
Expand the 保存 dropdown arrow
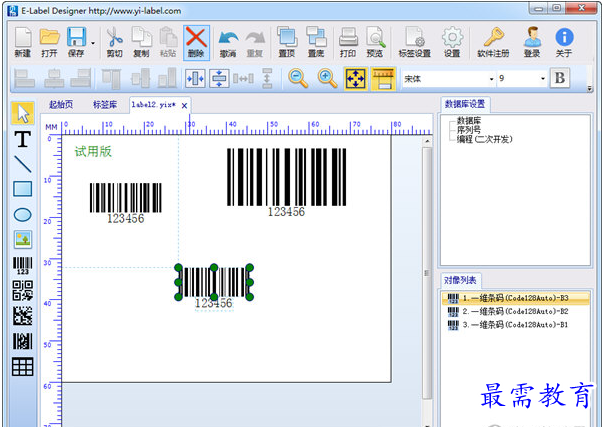93,43
